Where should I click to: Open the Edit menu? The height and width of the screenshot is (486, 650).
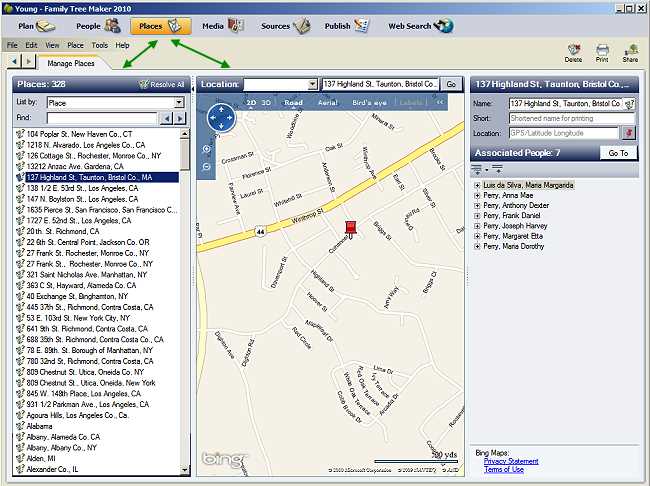(31, 45)
